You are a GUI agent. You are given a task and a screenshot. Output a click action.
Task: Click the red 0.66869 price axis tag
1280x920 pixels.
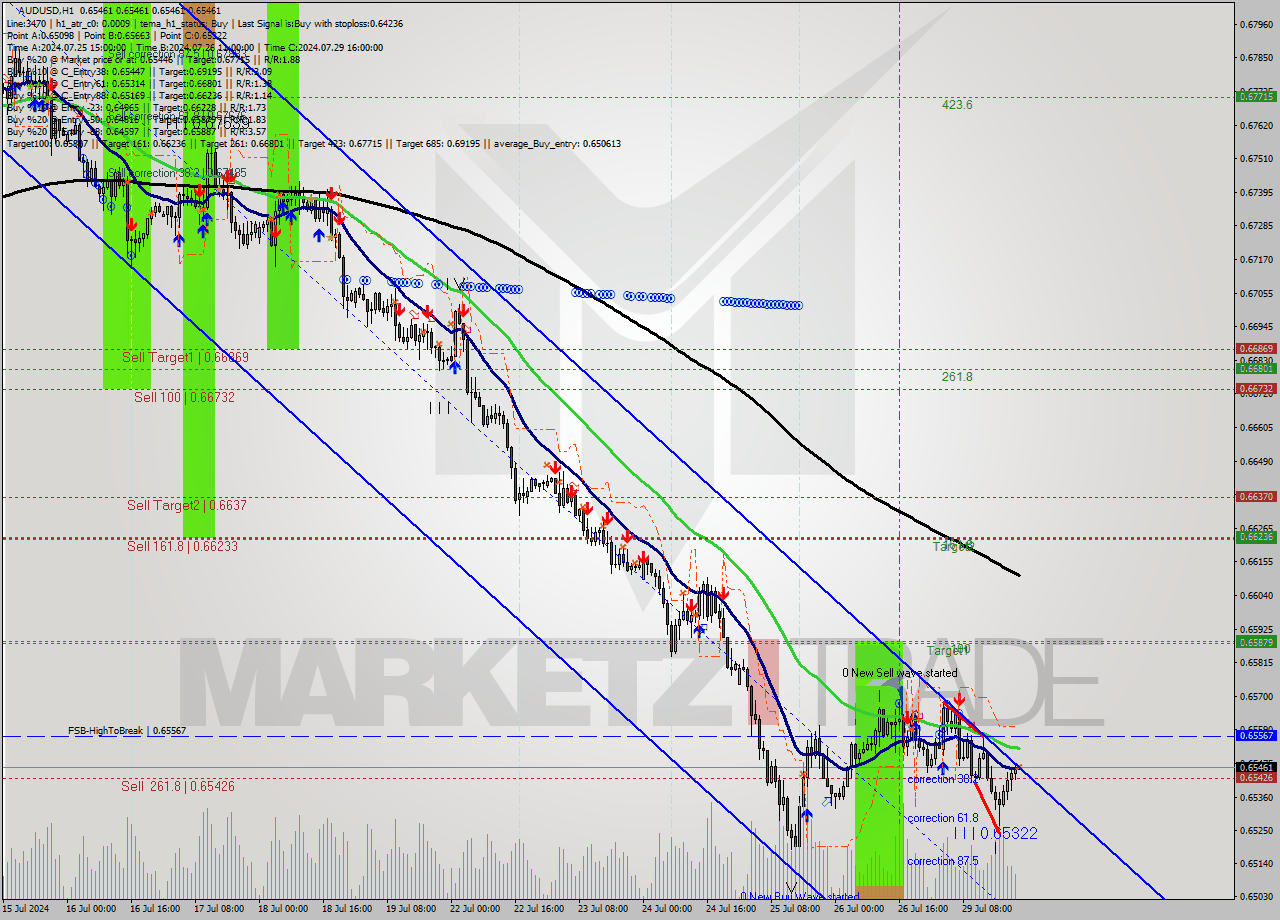tap(1255, 349)
